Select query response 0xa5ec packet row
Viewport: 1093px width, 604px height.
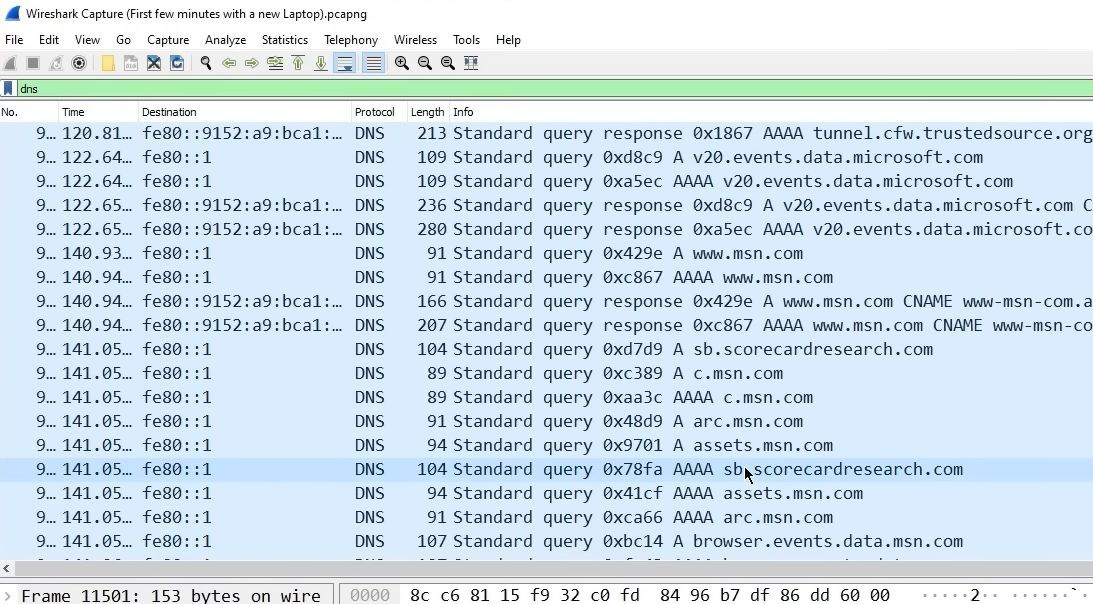546,229
